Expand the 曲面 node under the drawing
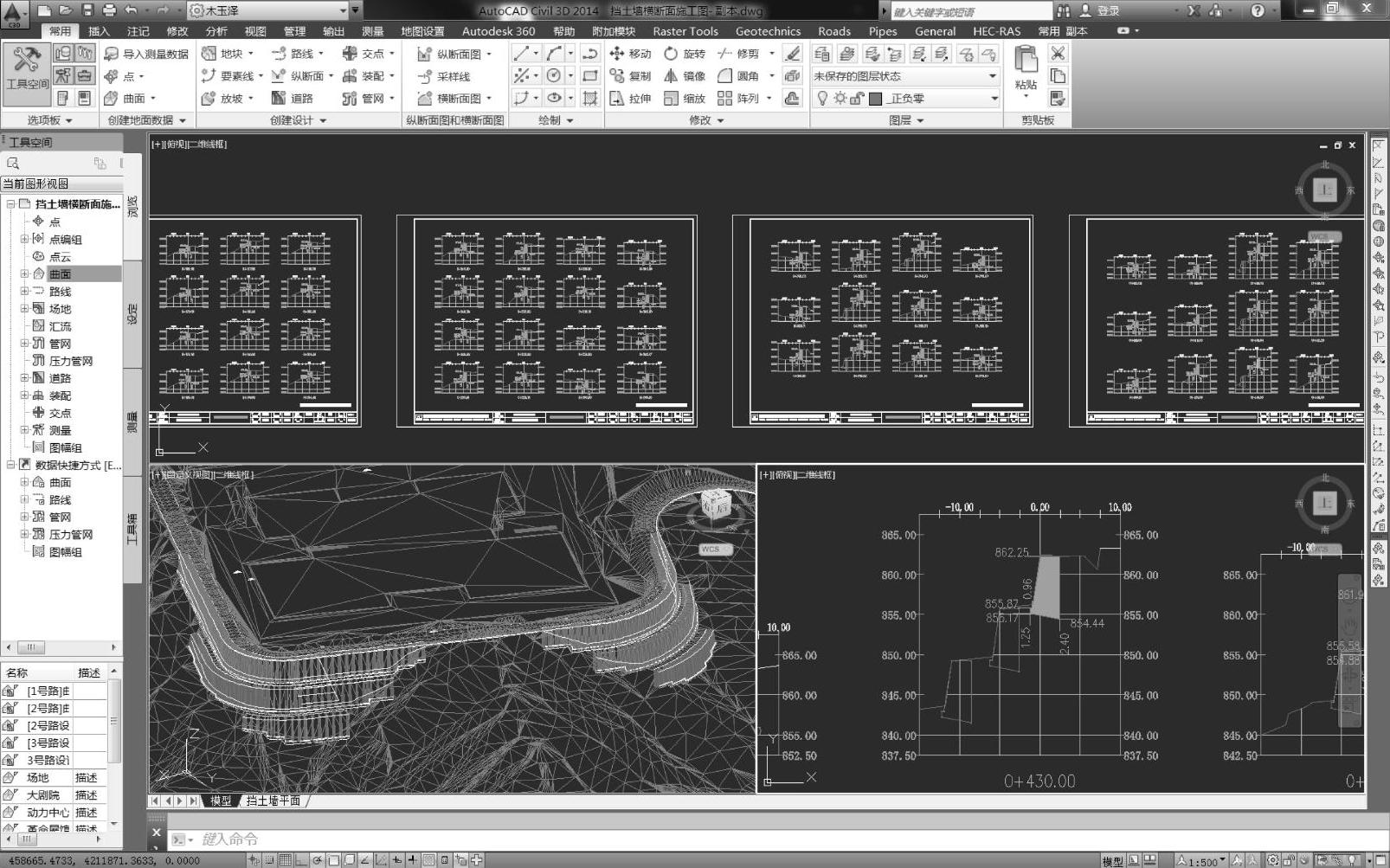The height and width of the screenshot is (868, 1390). point(24,273)
